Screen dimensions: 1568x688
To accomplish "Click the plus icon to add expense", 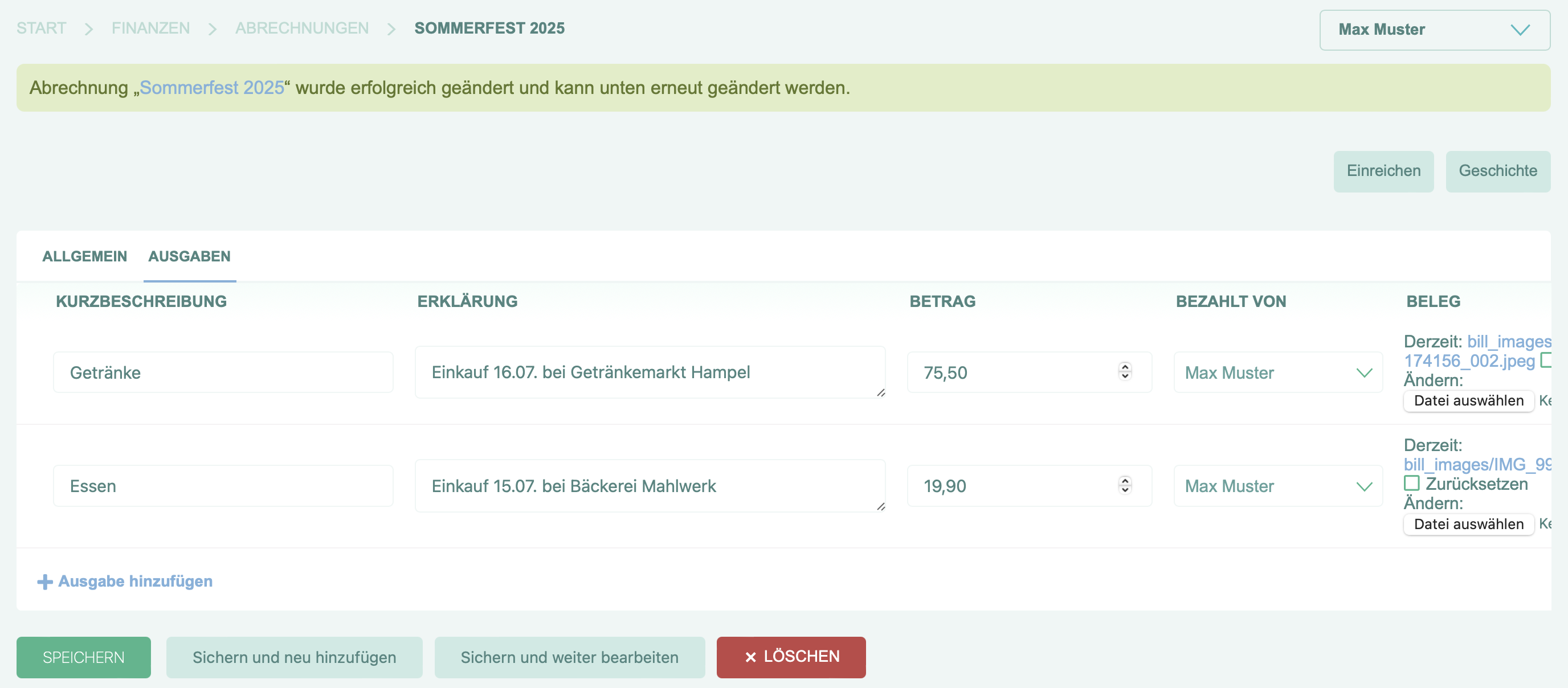I will click(44, 581).
